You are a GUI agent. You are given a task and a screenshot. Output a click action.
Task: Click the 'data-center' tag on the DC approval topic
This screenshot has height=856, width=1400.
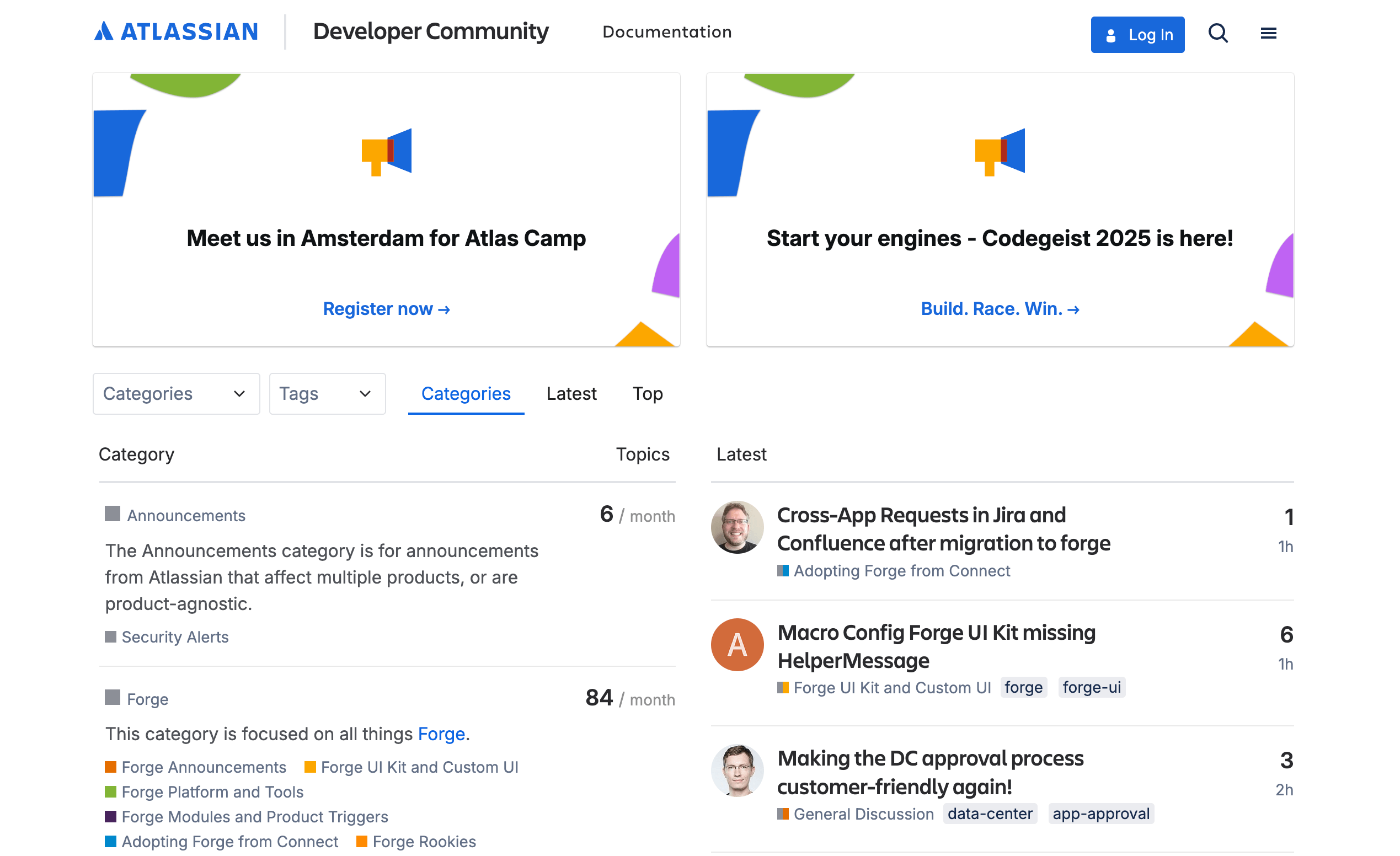990,814
